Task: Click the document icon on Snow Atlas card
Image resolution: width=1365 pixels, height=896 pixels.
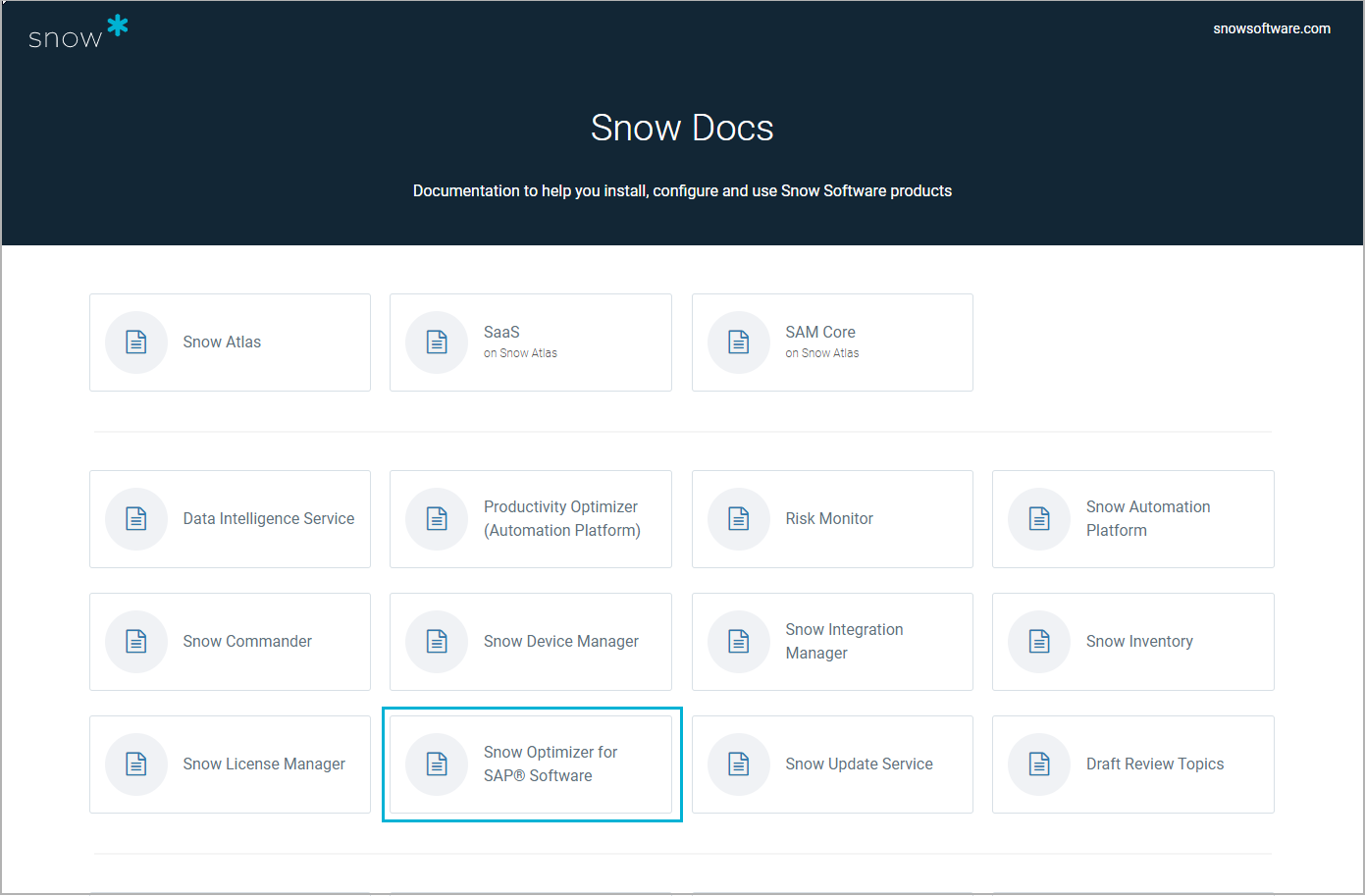Action: coord(136,343)
